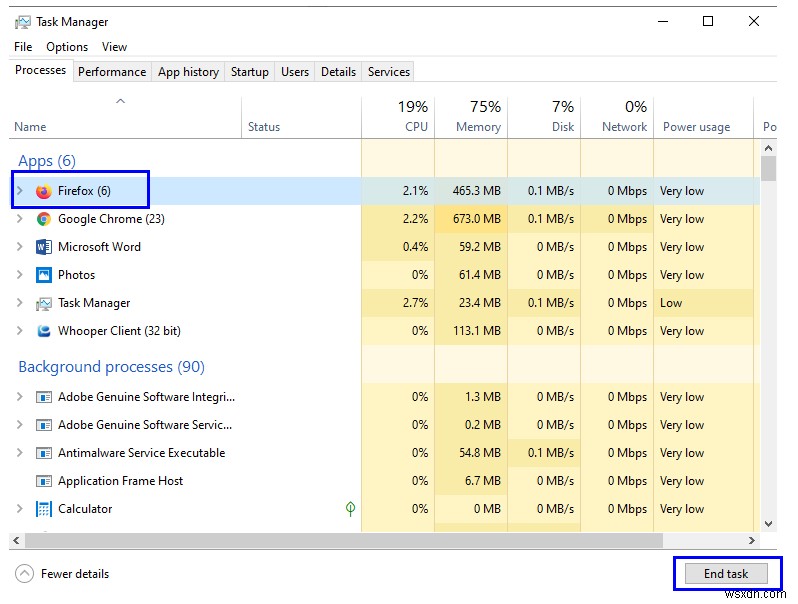Open the Options menu
This screenshot has width=798, height=604.
67,47
